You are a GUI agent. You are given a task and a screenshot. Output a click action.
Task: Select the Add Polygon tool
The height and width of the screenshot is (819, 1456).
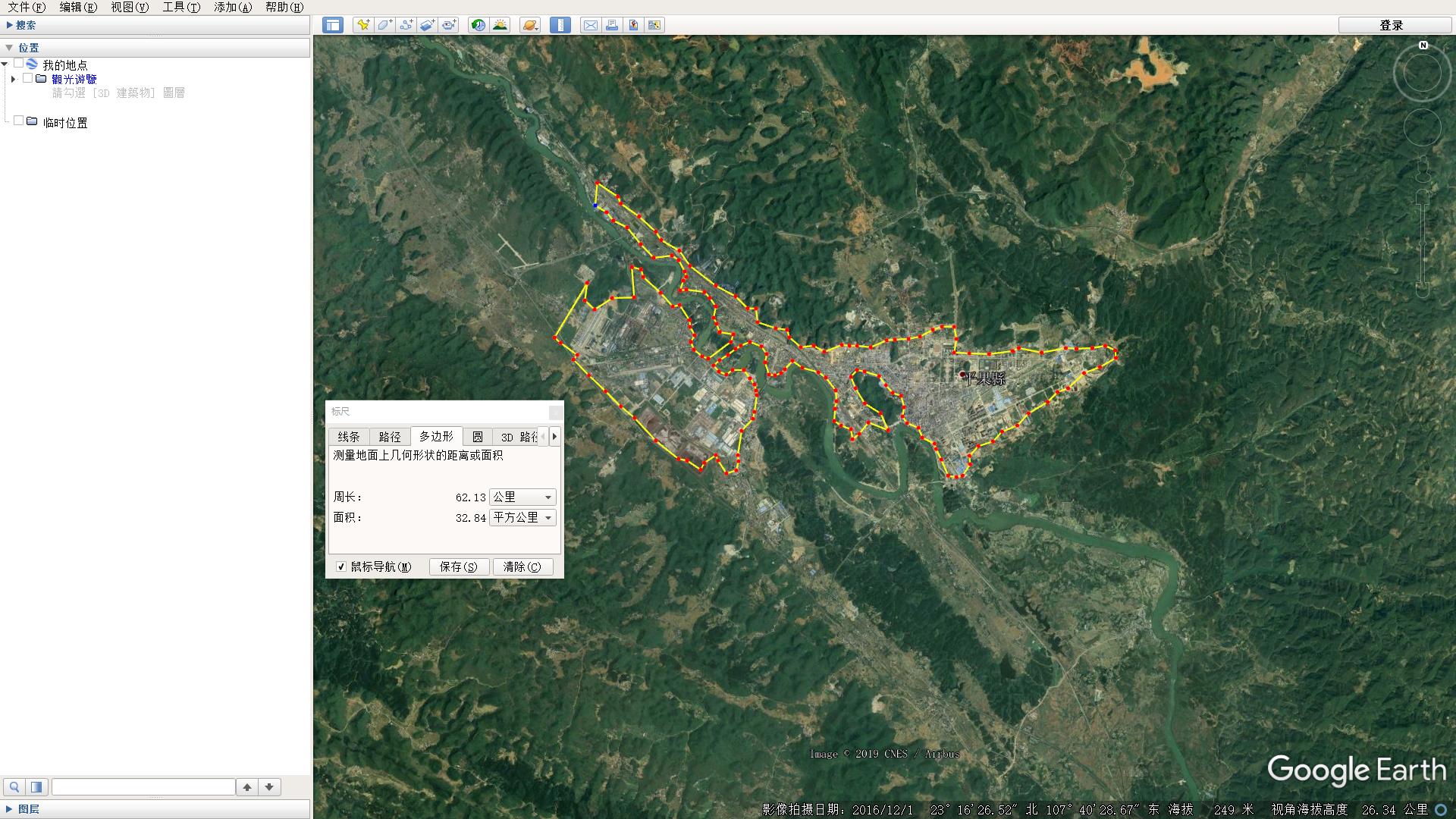coord(384,25)
